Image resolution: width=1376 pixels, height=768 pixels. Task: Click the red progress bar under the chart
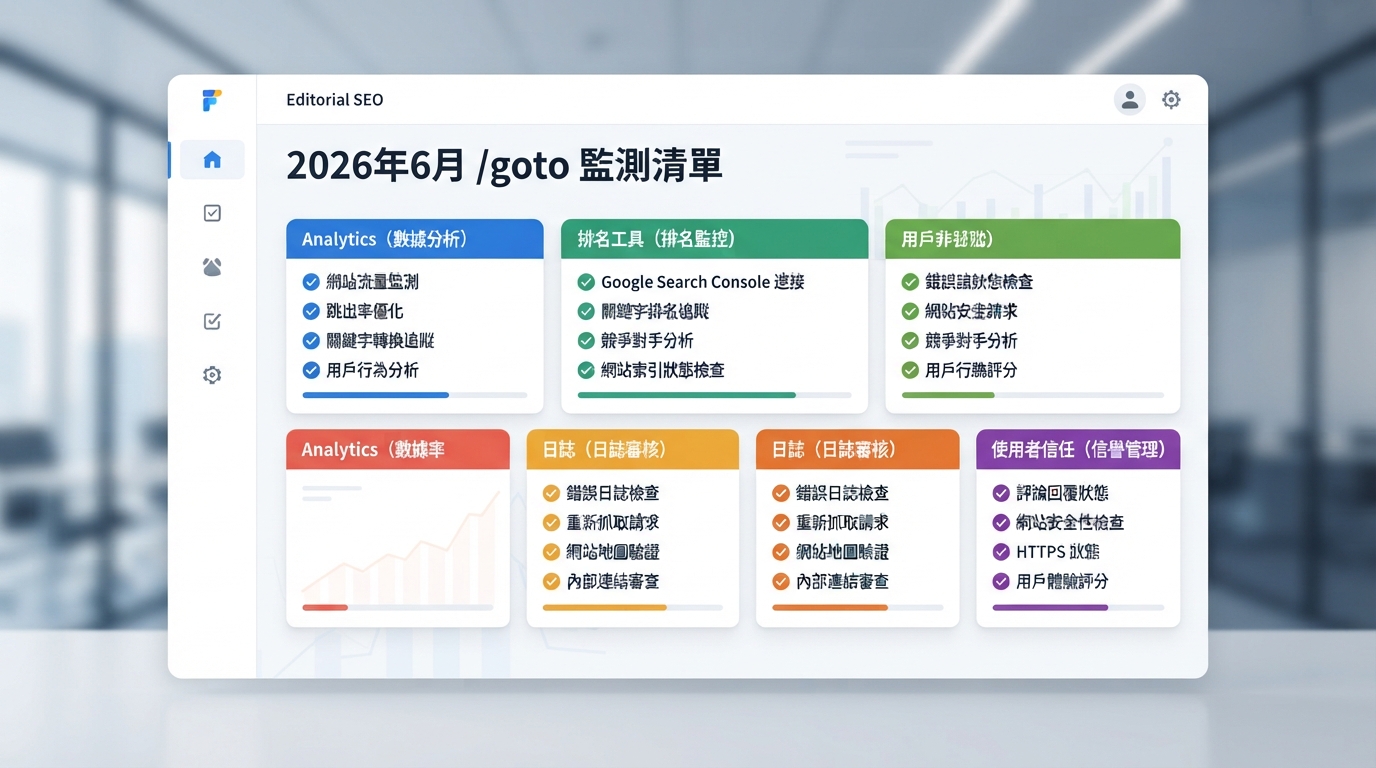398,607
